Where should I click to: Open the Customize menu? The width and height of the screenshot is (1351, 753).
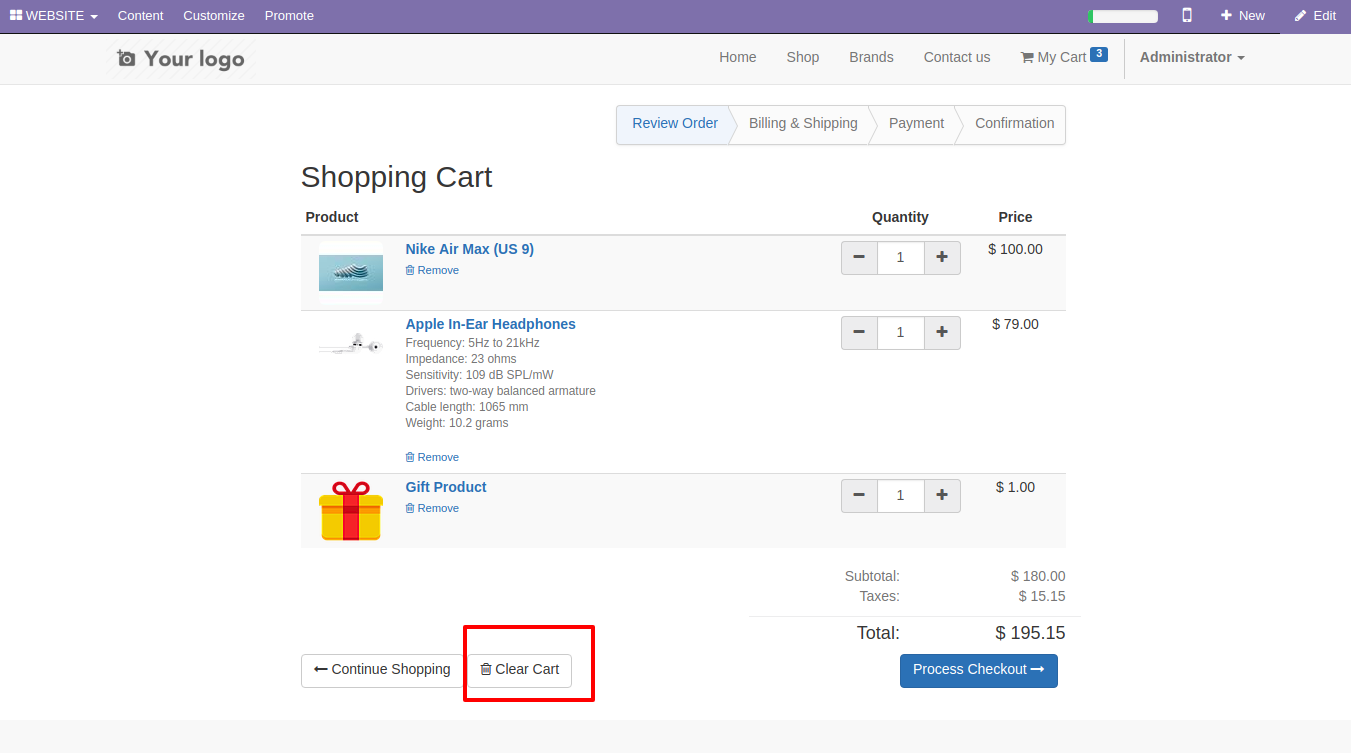click(213, 15)
